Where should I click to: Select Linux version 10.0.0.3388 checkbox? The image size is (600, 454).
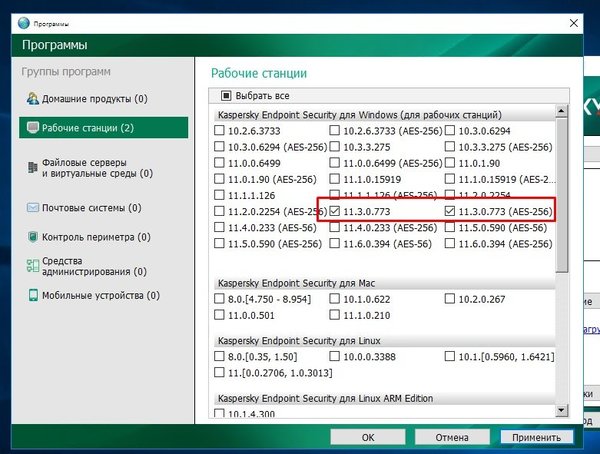coord(336,357)
